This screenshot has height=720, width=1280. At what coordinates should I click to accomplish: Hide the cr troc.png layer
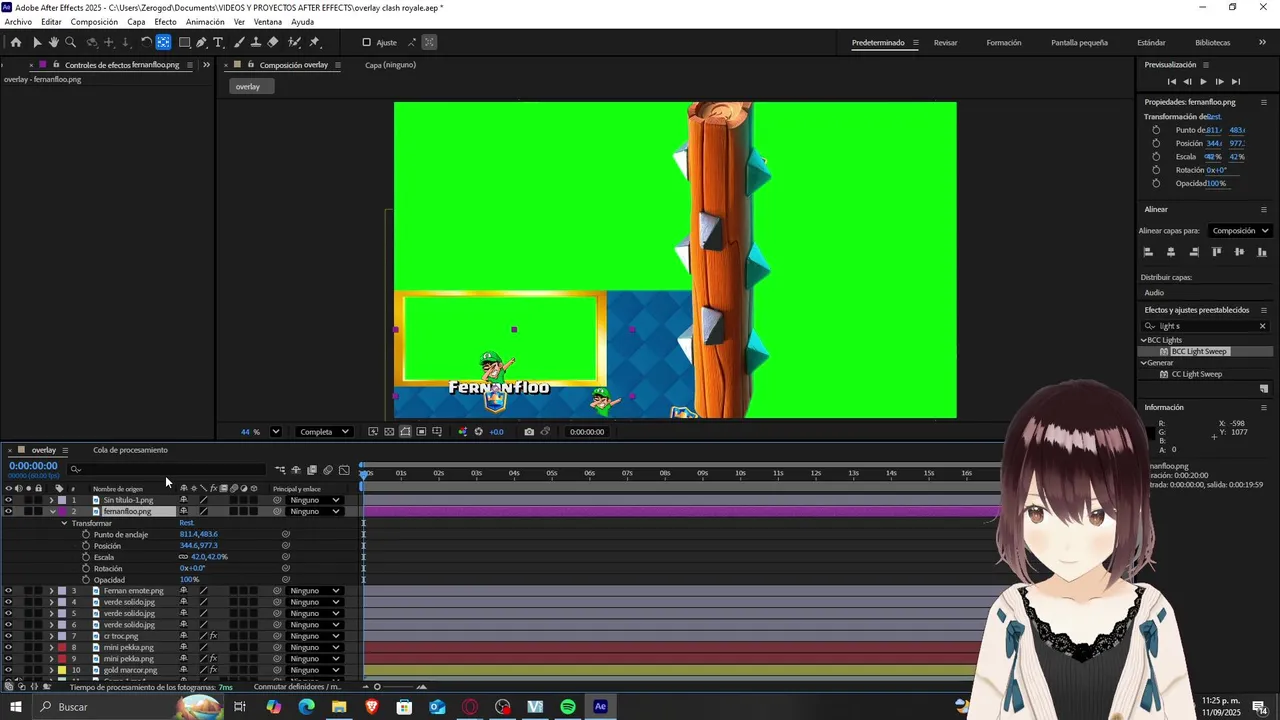[x=8, y=636]
